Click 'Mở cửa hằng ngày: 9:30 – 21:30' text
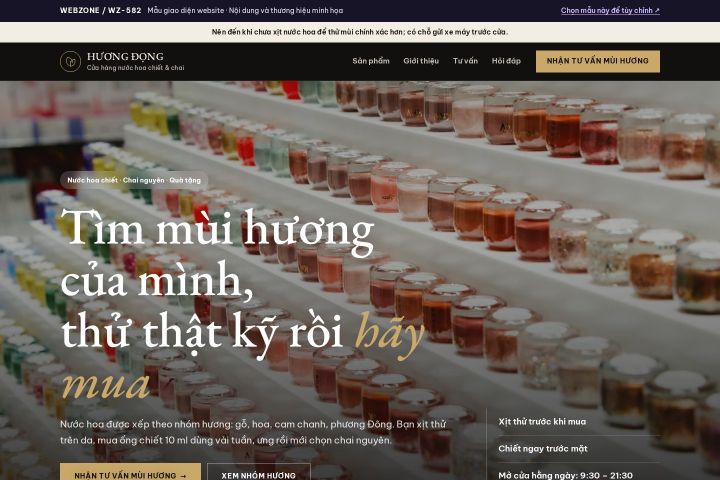The image size is (720, 480). coord(565,475)
